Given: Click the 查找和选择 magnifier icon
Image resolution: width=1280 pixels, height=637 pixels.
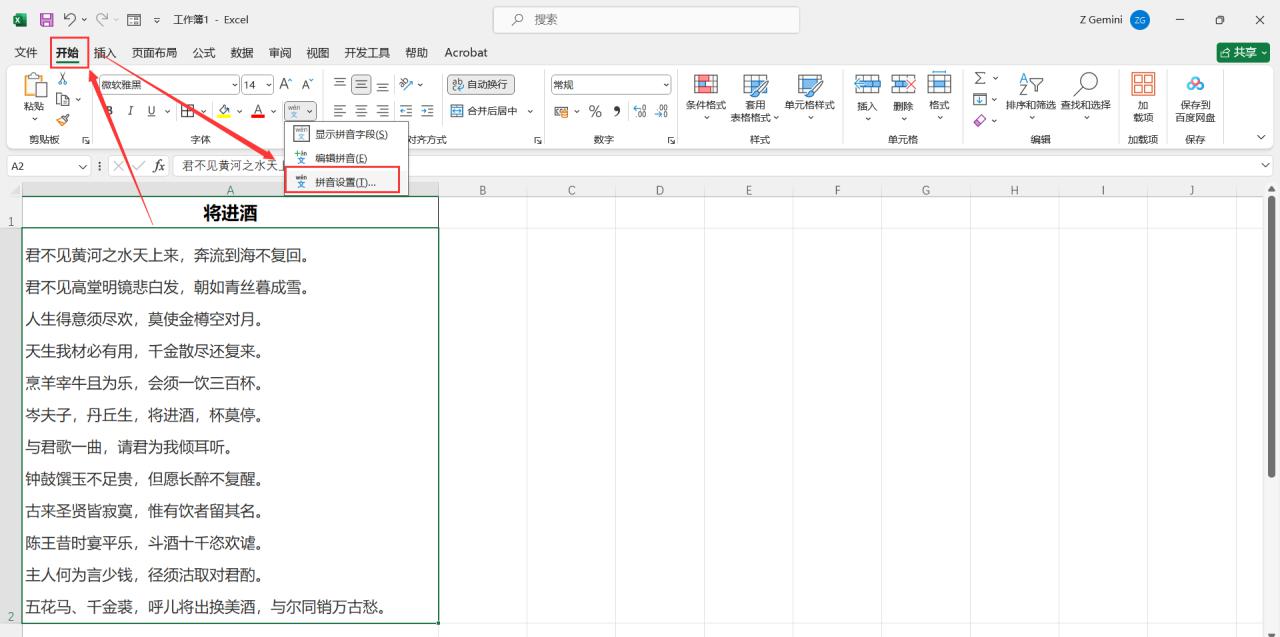Looking at the screenshot, I should 1085,86.
